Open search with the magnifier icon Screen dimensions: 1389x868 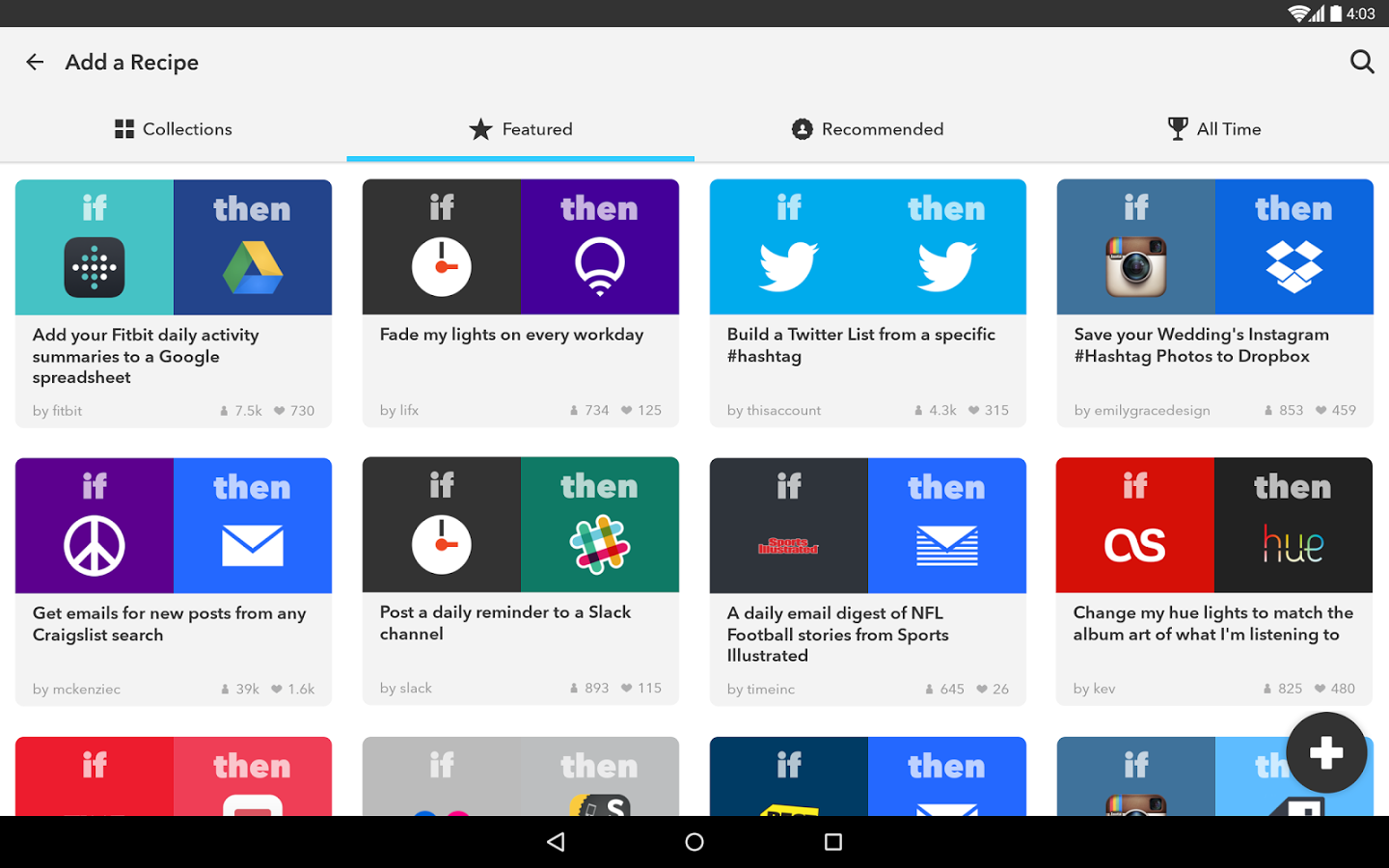(1362, 63)
